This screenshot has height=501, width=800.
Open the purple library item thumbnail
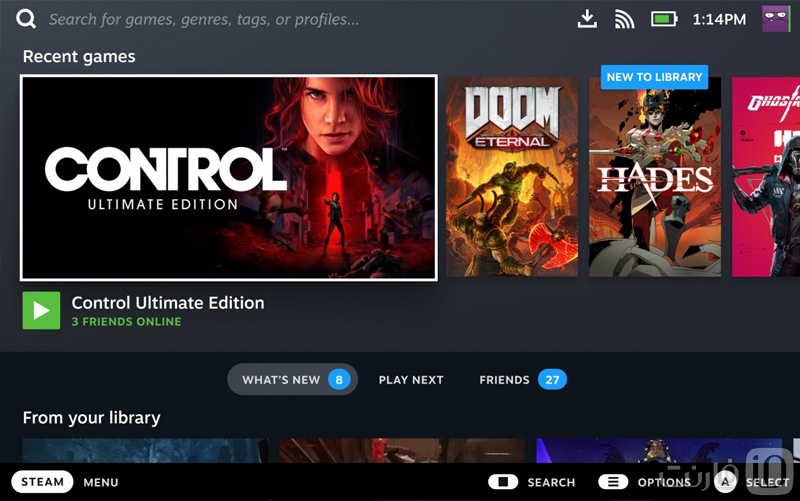pos(659,450)
